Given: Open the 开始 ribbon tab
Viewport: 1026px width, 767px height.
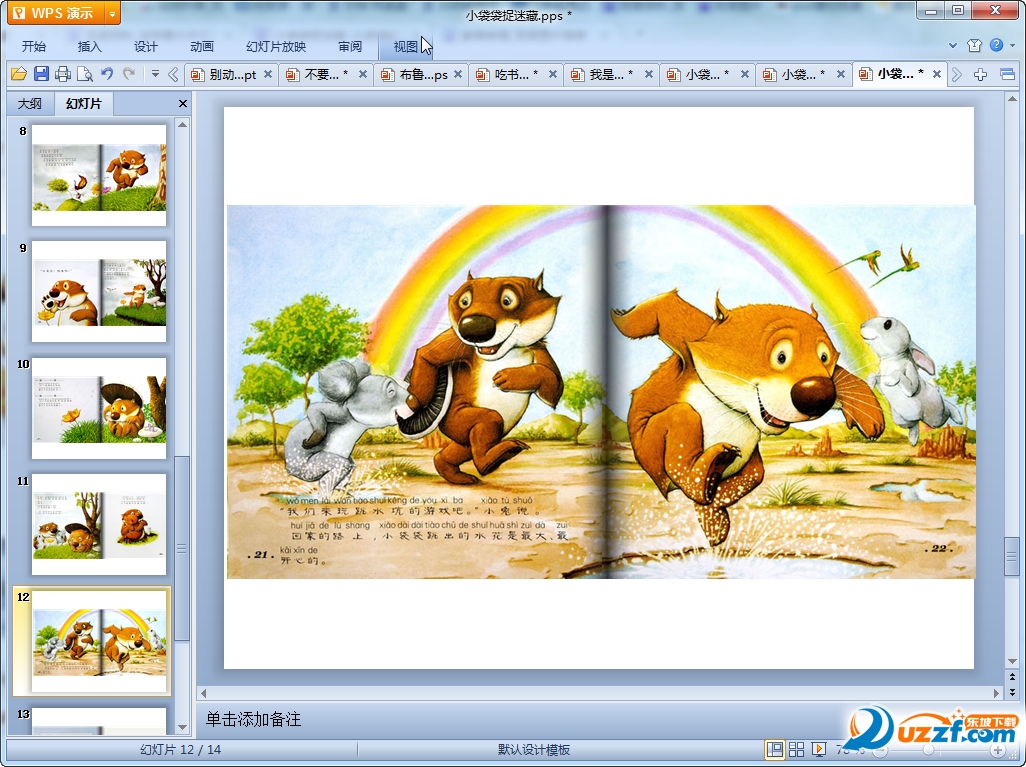Looking at the screenshot, I should point(34,46).
